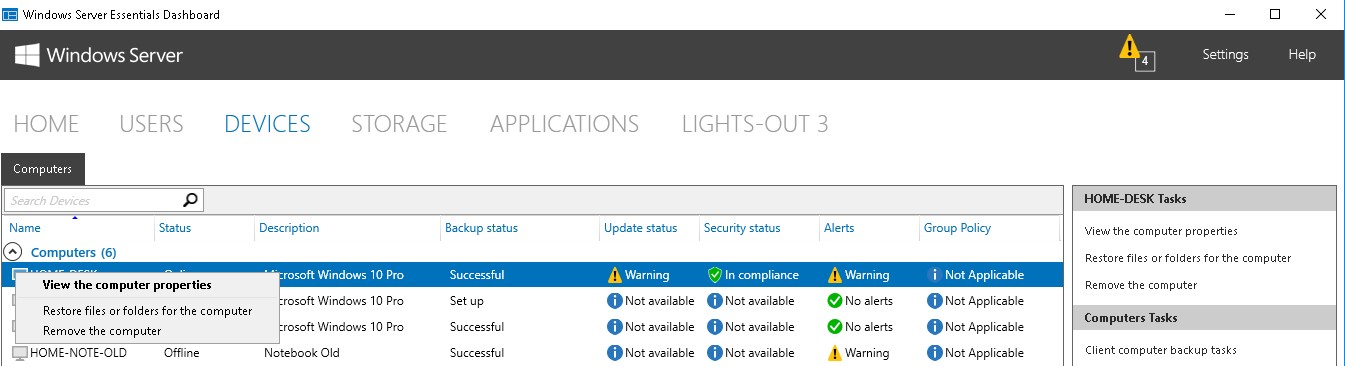The height and width of the screenshot is (366, 1345).
Task: Open the APPLICATIONS section
Action: pyautogui.click(x=564, y=124)
